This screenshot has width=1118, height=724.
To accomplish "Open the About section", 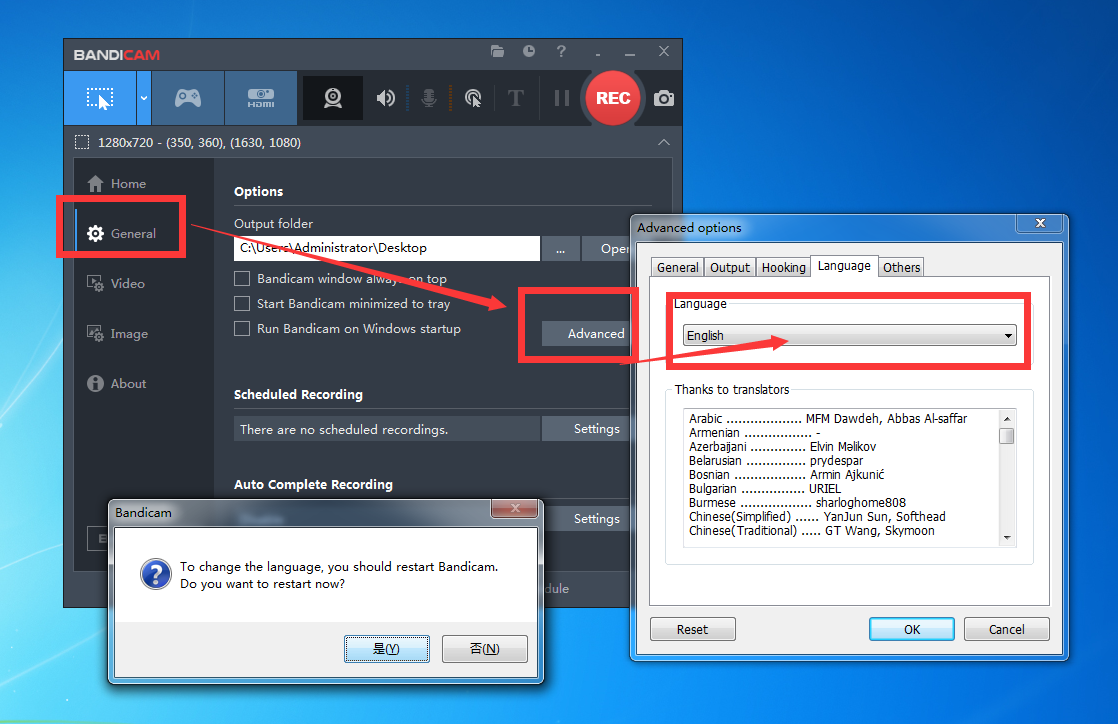I will click(117, 383).
